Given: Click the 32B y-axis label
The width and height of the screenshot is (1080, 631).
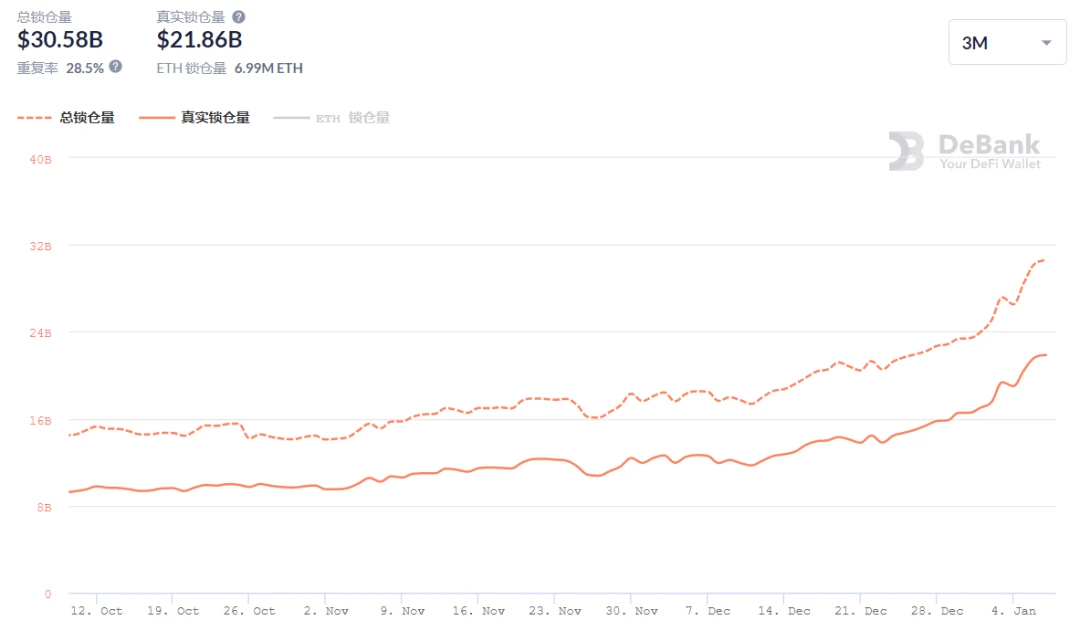Looking at the screenshot, I should tap(41, 246).
